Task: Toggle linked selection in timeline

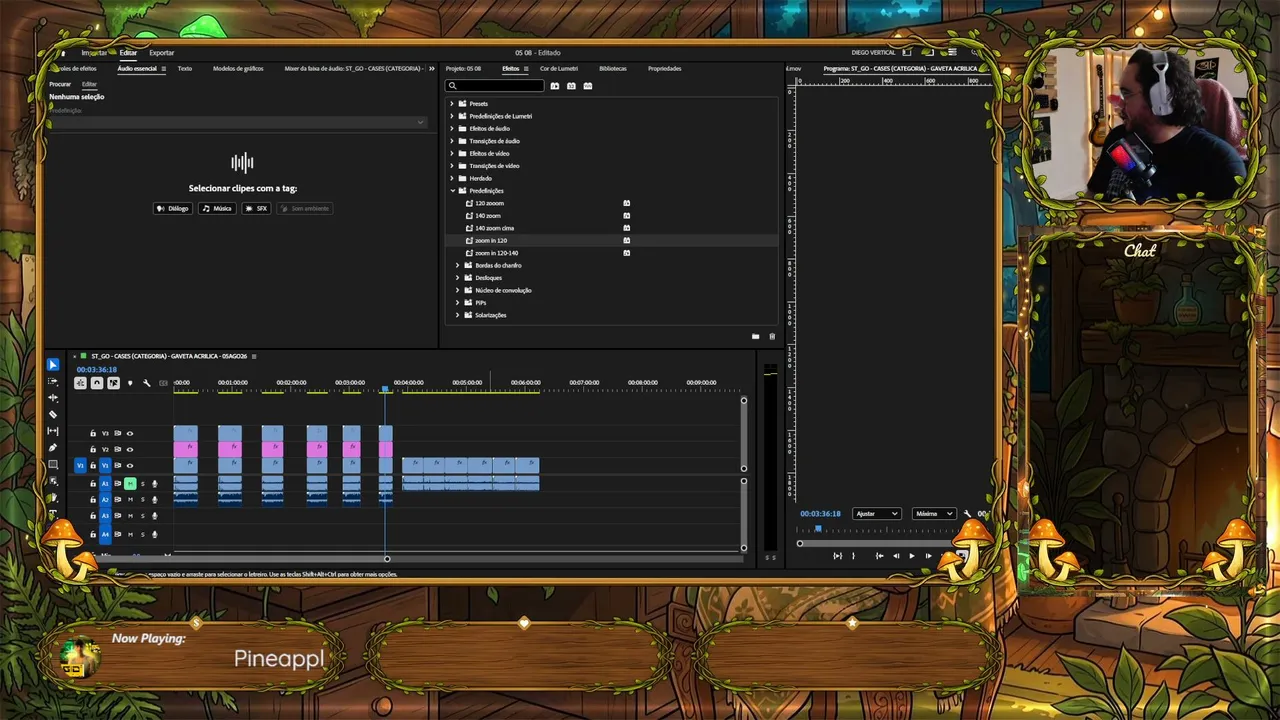Action: click(x=113, y=383)
